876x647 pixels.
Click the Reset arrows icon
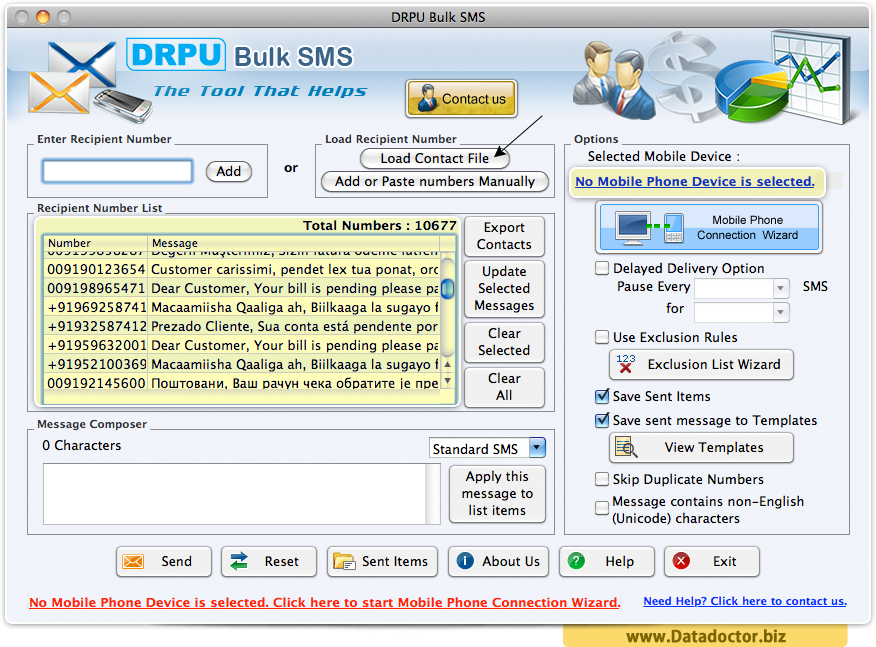tap(239, 561)
